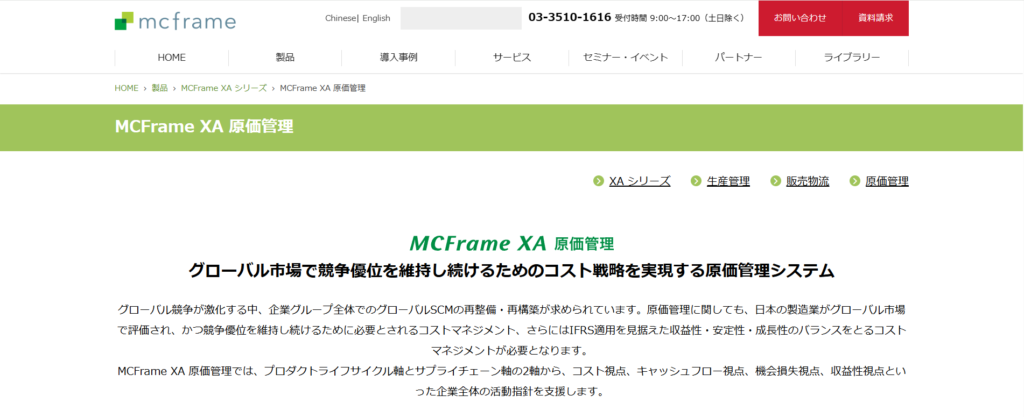Open the お問い合わせ contact button
The height and width of the screenshot is (417, 1024).
[800, 18]
